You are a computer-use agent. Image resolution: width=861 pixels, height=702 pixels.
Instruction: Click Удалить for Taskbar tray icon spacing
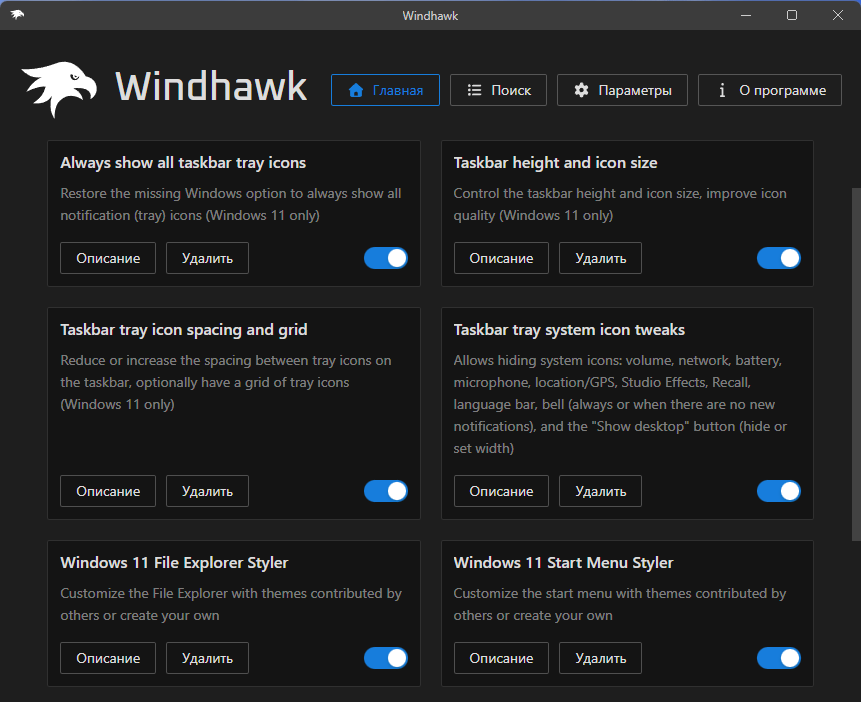click(x=208, y=491)
